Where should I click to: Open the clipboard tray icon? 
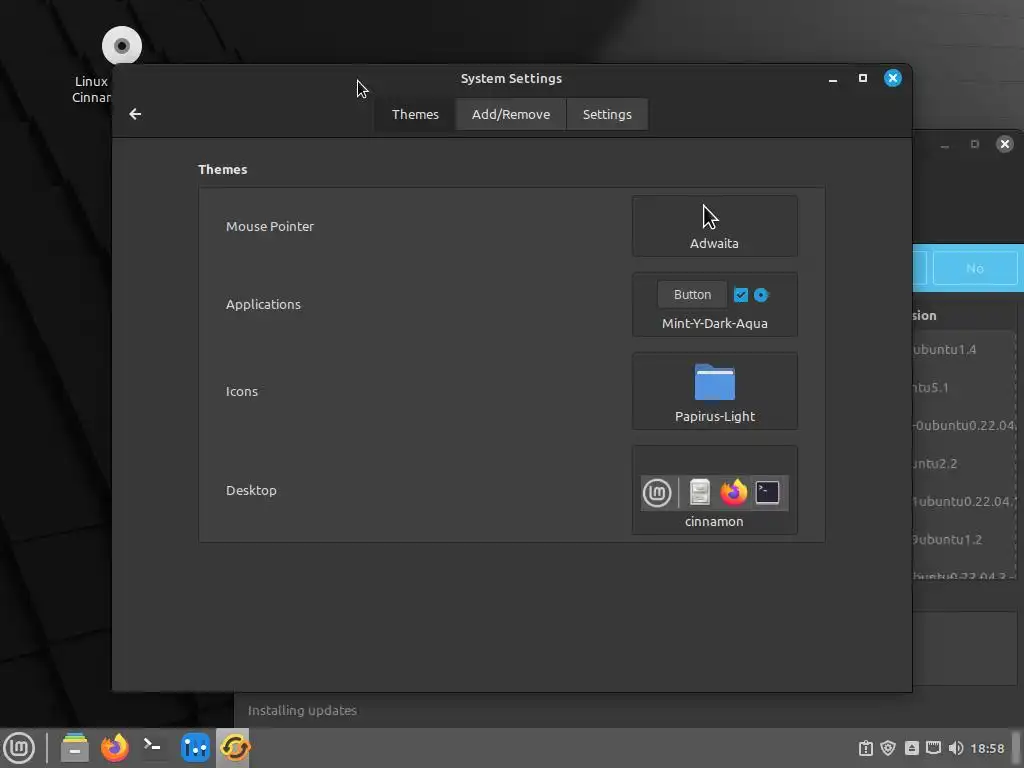865,748
